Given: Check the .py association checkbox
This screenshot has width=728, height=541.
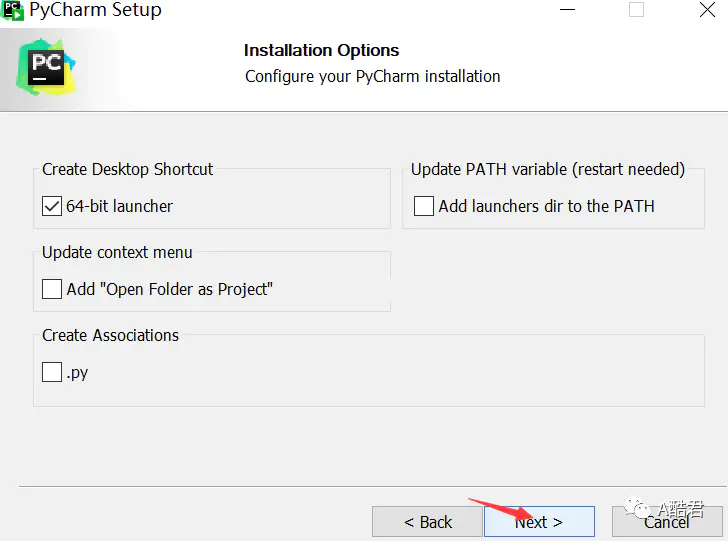Looking at the screenshot, I should pos(52,373).
